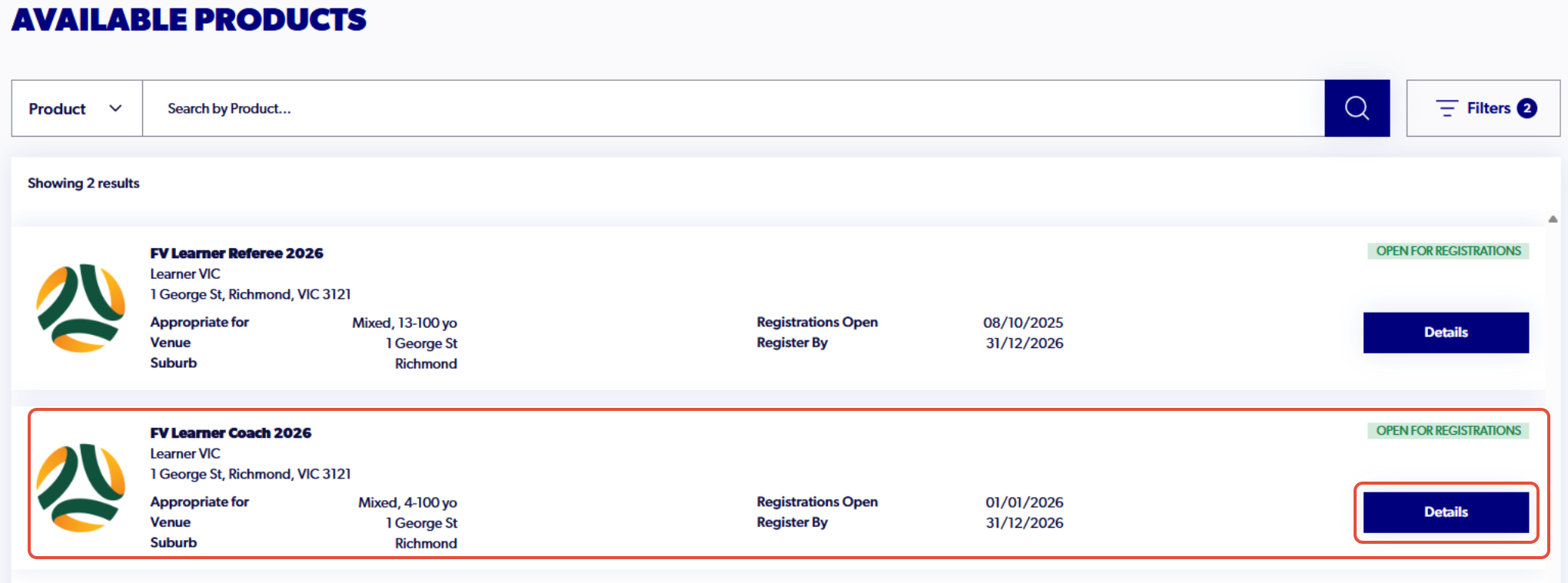Screen dimensions: 1568x583
Task: Click the Filters count badge showing 2
Action: tap(1527, 108)
